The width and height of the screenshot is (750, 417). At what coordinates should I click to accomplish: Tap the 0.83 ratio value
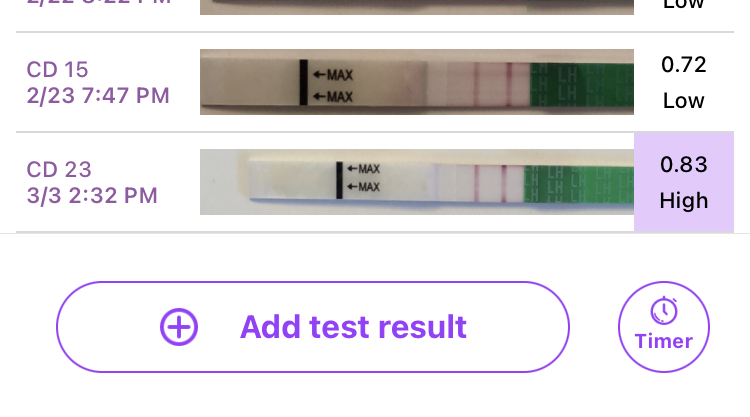[684, 165]
